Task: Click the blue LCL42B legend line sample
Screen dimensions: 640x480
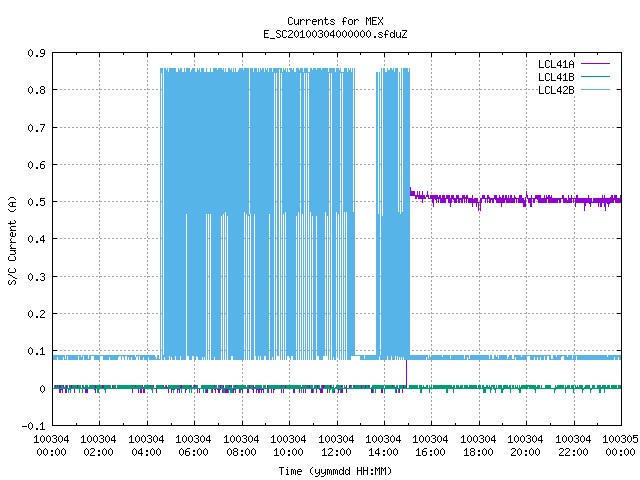Action: click(x=595, y=90)
